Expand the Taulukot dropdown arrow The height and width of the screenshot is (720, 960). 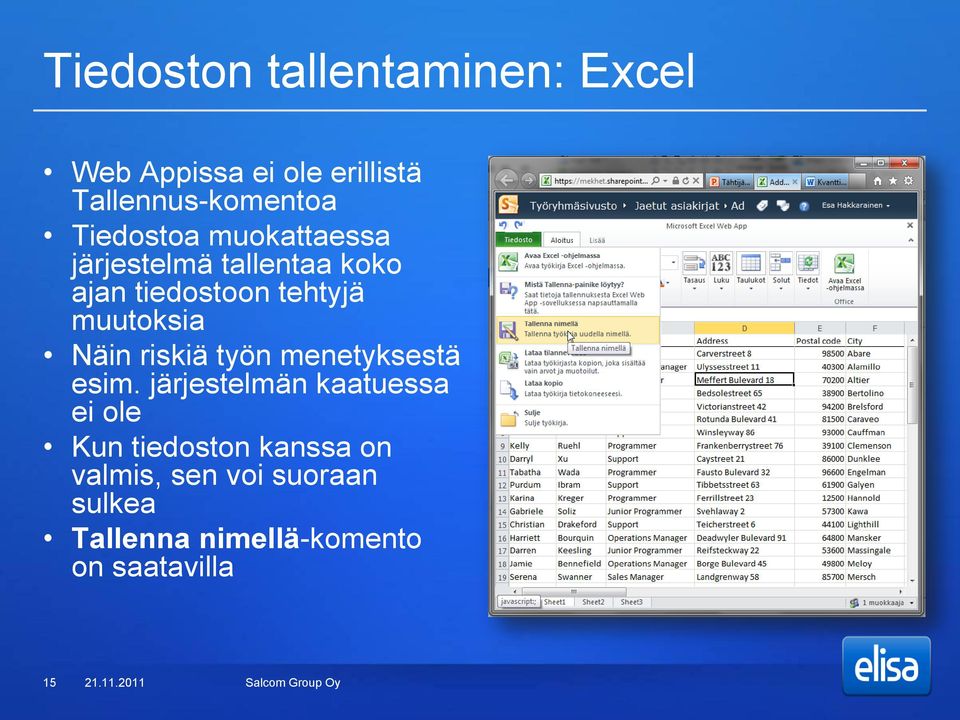point(751,288)
